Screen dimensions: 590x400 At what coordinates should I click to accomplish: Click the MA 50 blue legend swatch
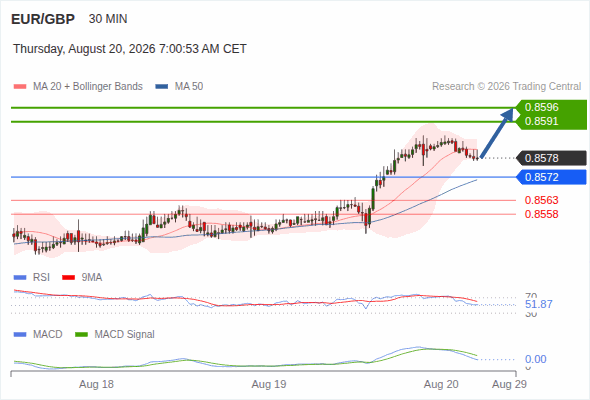tap(162, 87)
